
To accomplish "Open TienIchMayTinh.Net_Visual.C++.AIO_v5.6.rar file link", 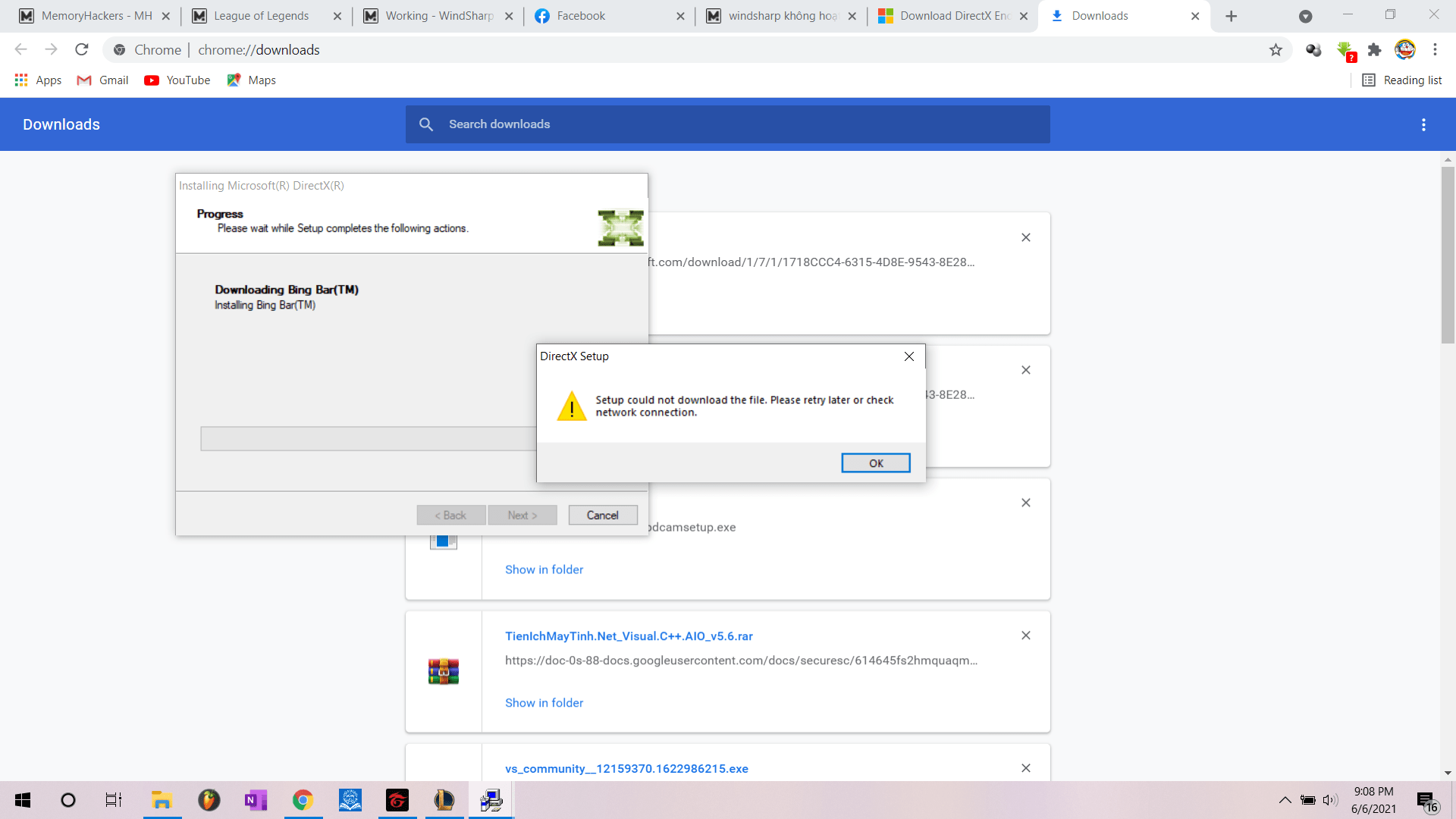I will point(629,636).
